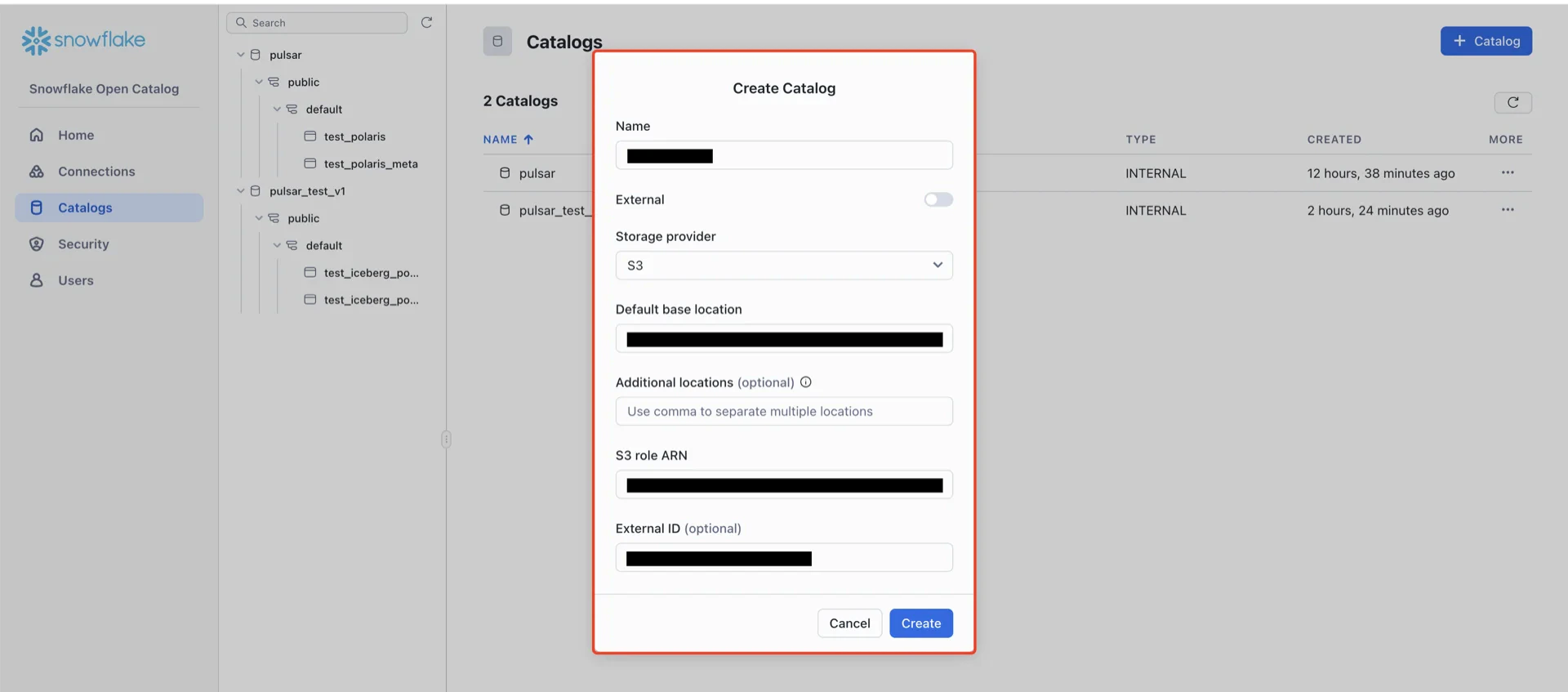Click the Default base location field
The height and width of the screenshot is (692, 1568).
coord(784,339)
